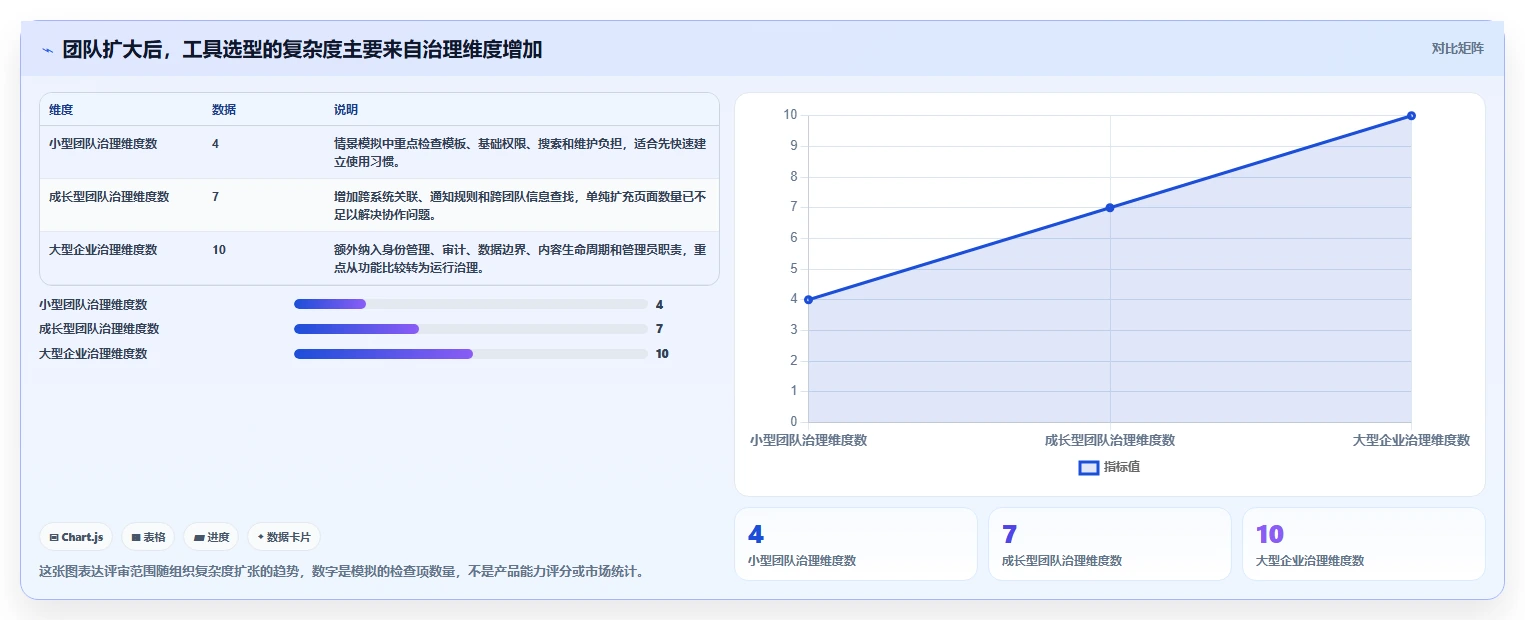Click the card title 团队扩大后，工具选型的复杂度
Image resolution: width=1525 pixels, height=620 pixels.
(x=302, y=49)
